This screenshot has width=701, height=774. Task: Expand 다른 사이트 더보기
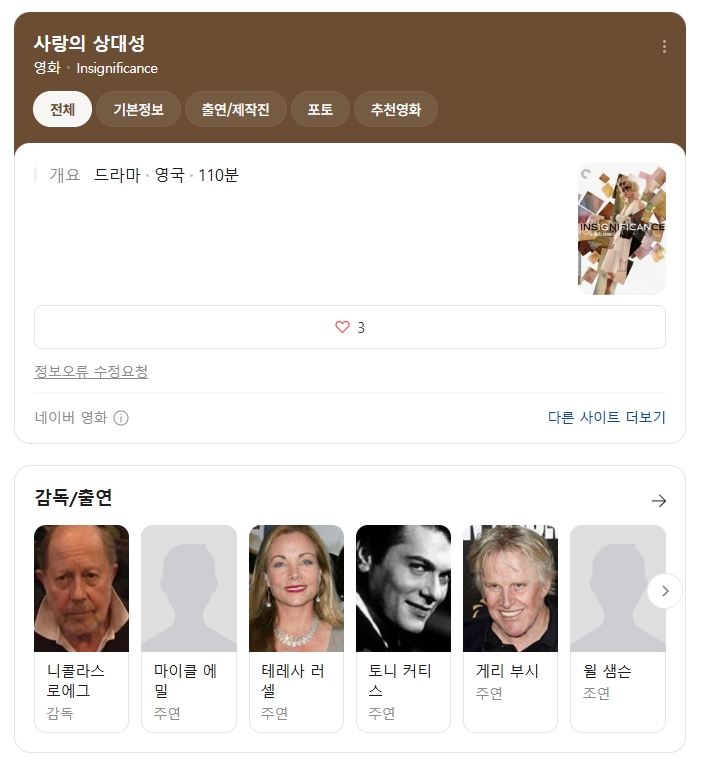pyautogui.click(x=606, y=418)
